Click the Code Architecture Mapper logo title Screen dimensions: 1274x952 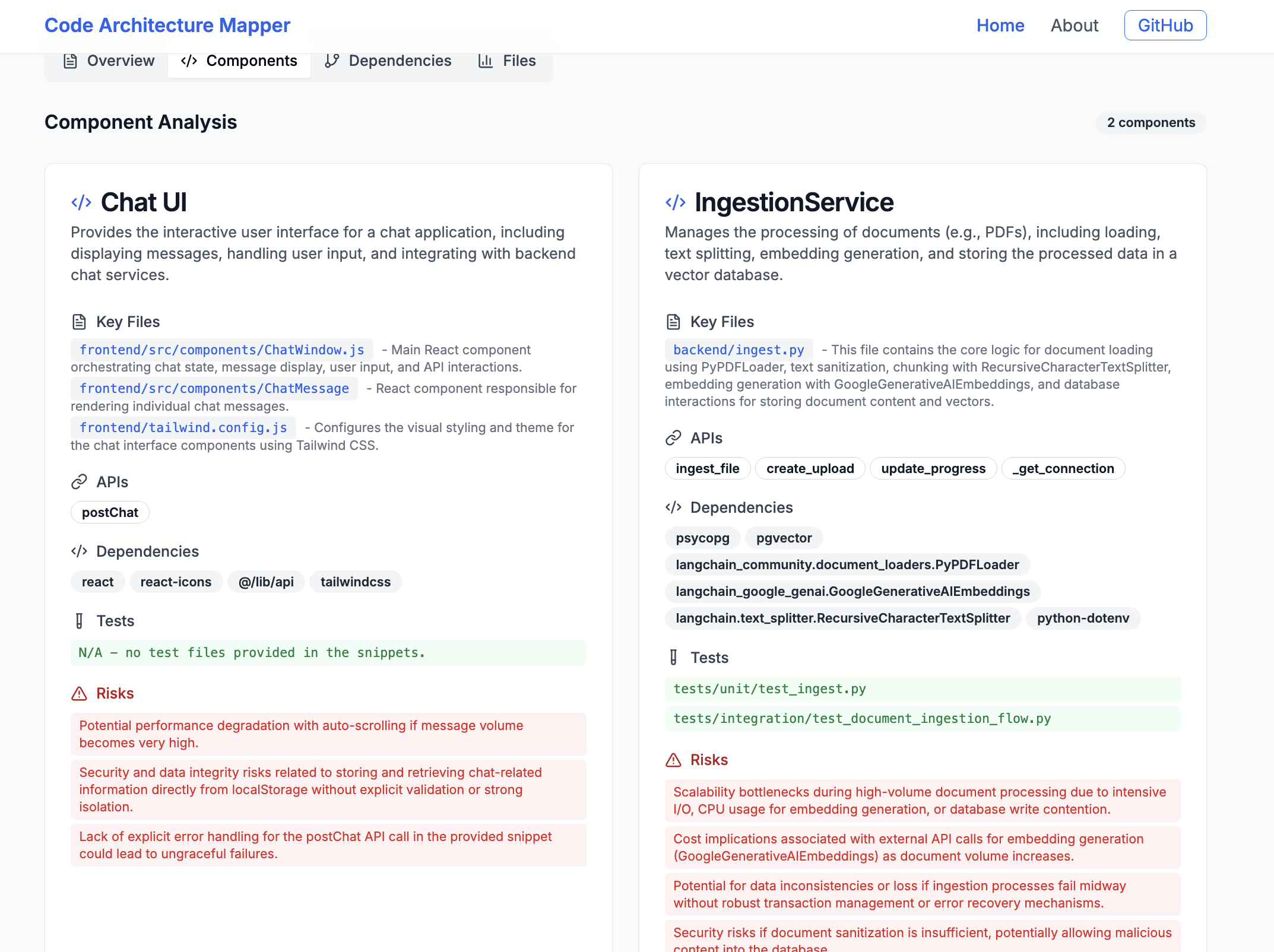point(167,26)
